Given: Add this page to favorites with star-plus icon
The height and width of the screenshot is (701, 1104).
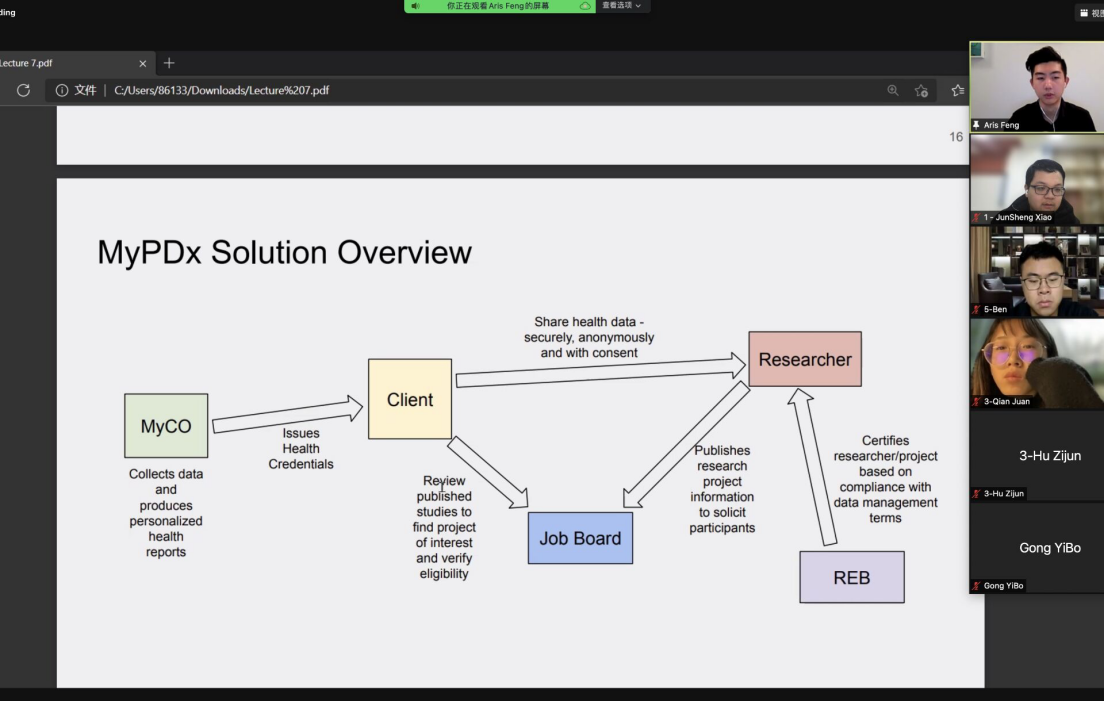Looking at the screenshot, I should 921,90.
